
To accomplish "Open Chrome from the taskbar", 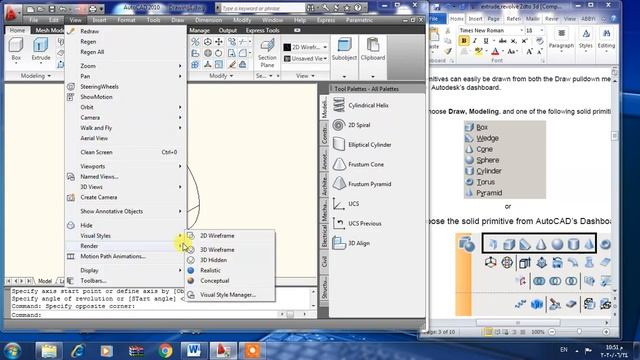I will (165, 351).
